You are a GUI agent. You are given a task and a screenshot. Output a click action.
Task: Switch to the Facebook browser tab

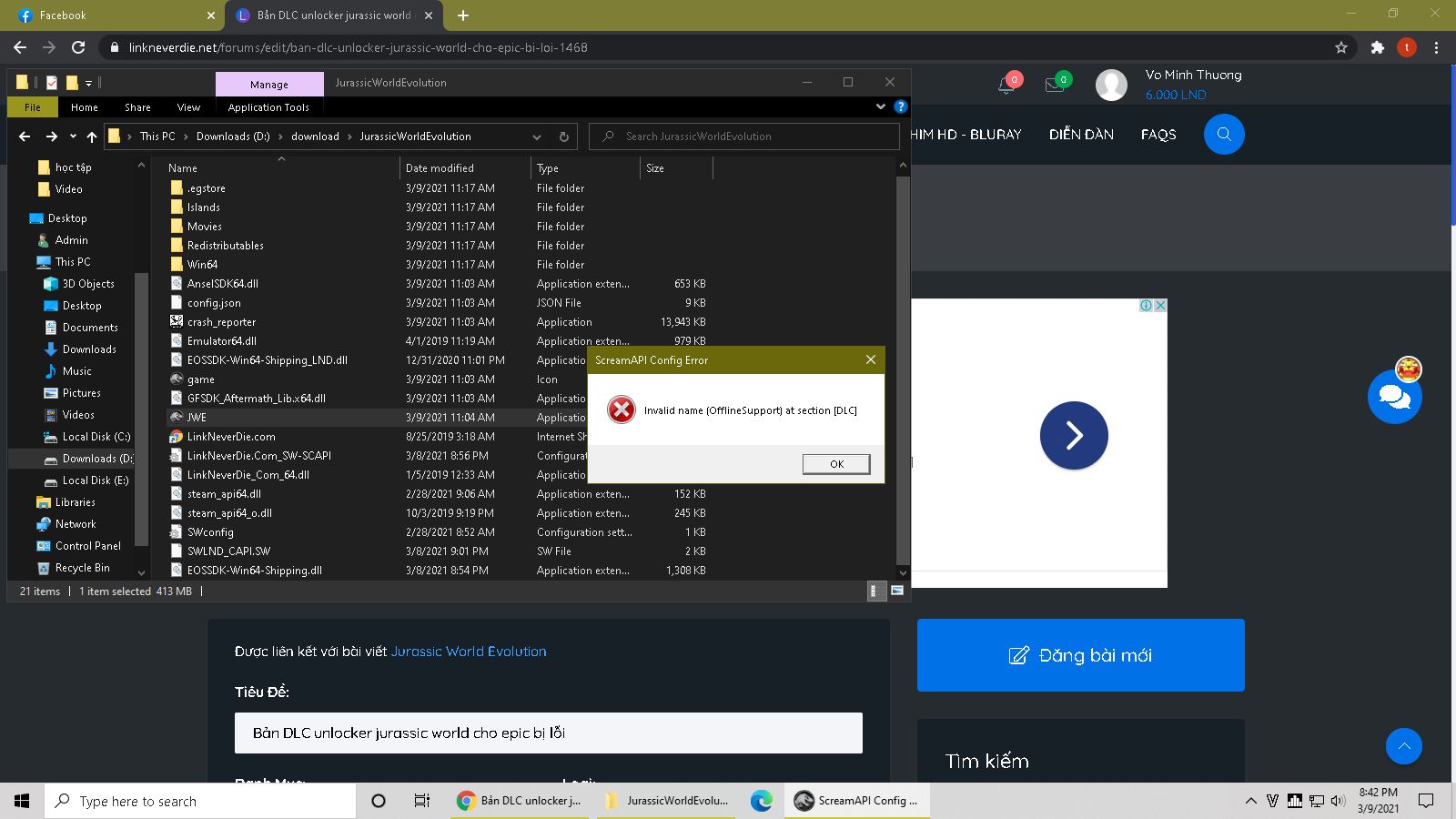pos(109,15)
